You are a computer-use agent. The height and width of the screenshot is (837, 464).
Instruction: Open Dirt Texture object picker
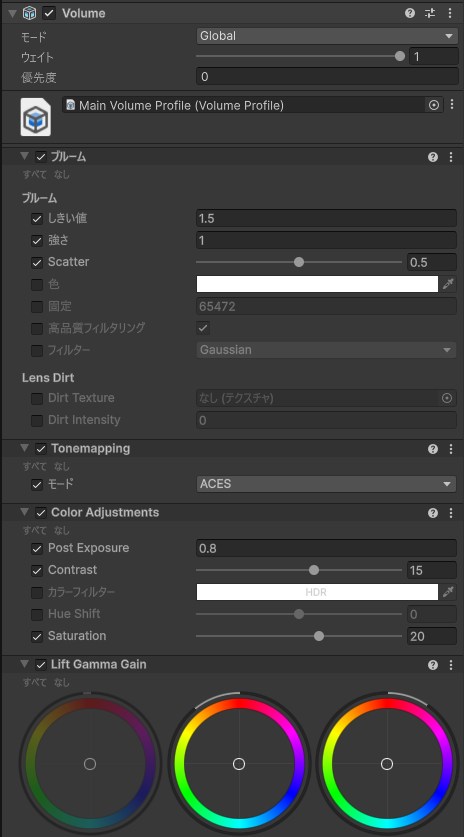(x=447, y=398)
